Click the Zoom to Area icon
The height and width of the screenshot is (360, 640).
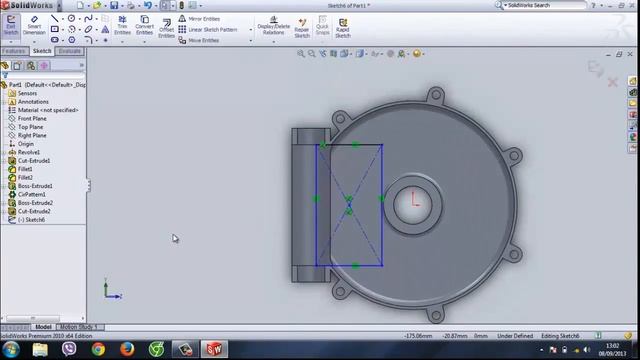pos(311,53)
